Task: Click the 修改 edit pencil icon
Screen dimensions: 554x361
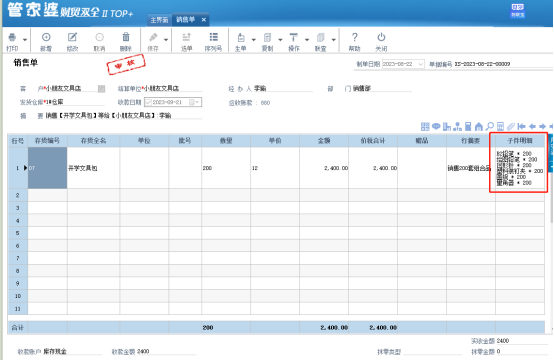Action: 72,37
